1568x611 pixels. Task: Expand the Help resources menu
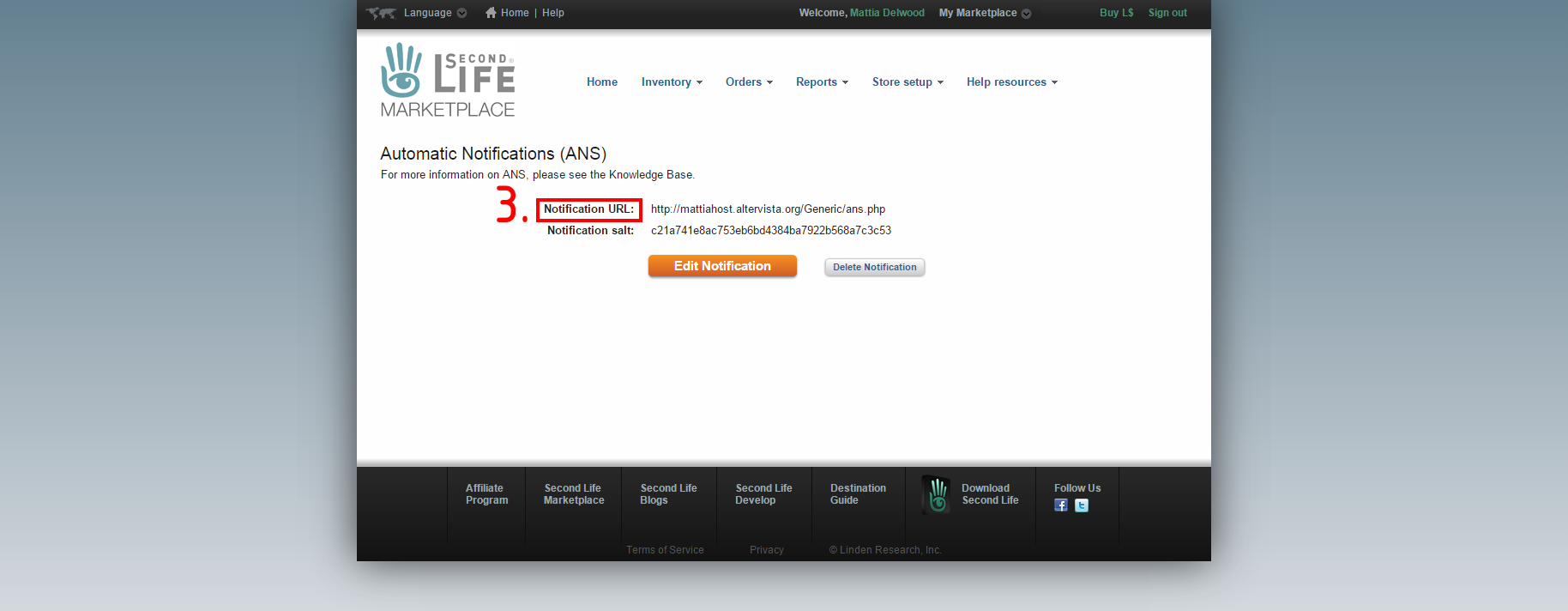(x=1012, y=82)
